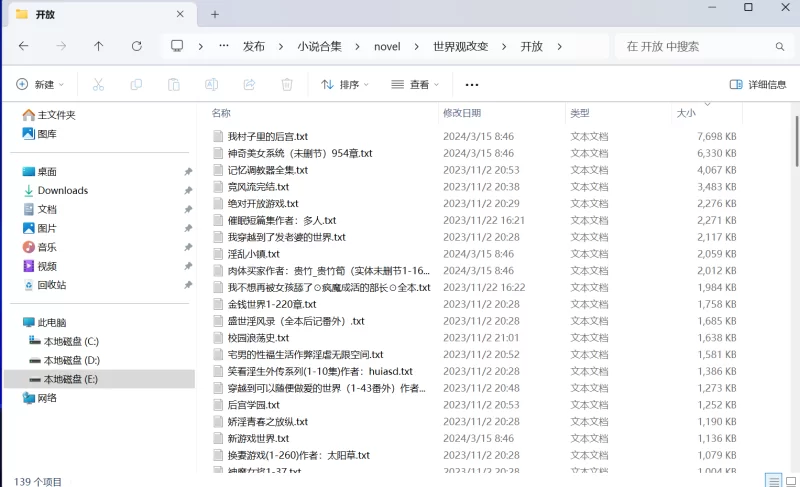Navigate to novel in the breadcrumb
Viewport: 800px width, 487px height.
click(x=387, y=47)
